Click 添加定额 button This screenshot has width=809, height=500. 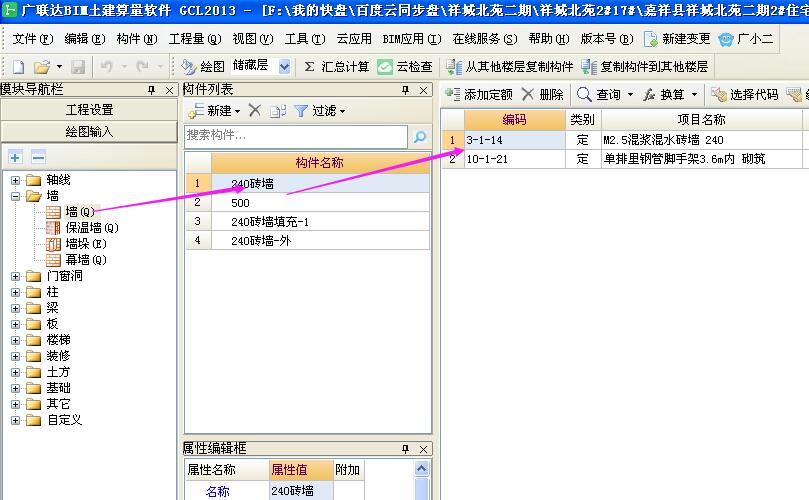(x=478, y=94)
